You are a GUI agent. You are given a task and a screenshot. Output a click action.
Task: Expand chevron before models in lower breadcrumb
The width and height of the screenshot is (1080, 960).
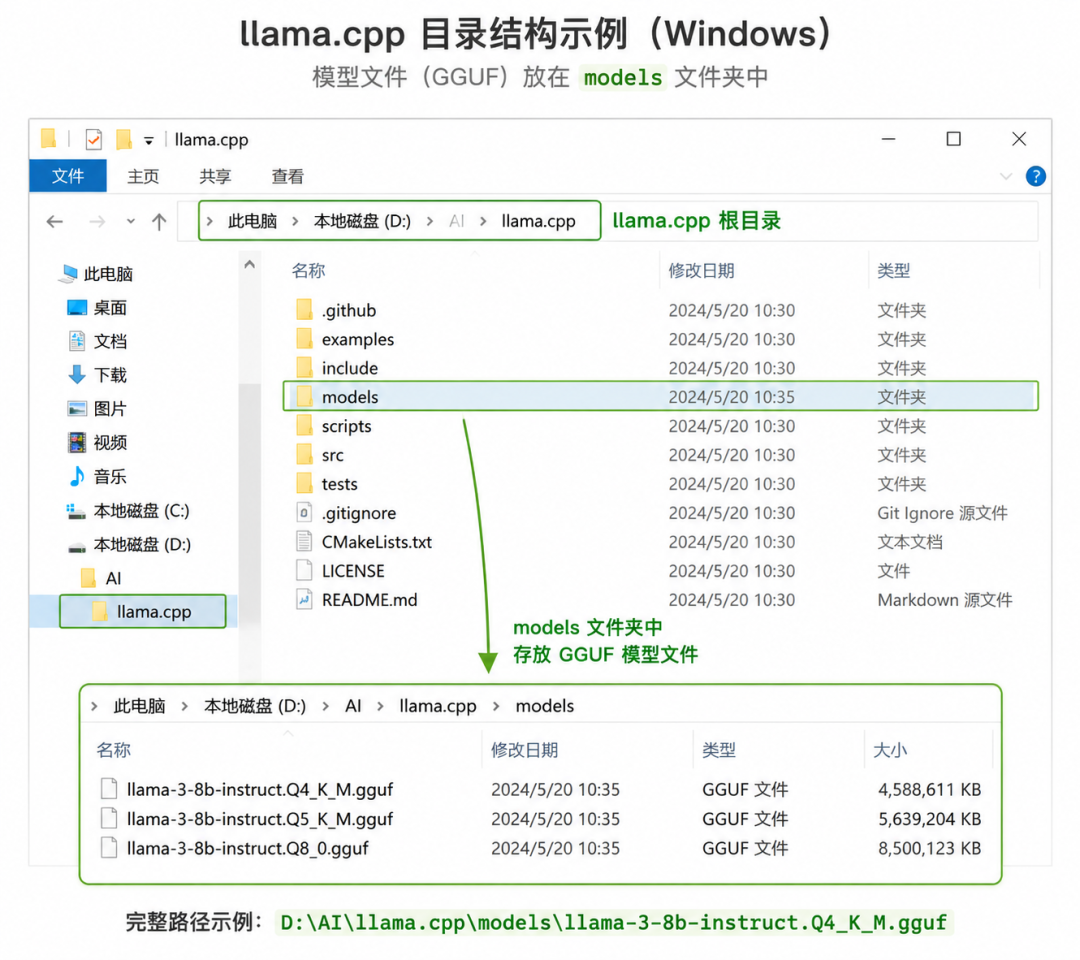click(496, 707)
